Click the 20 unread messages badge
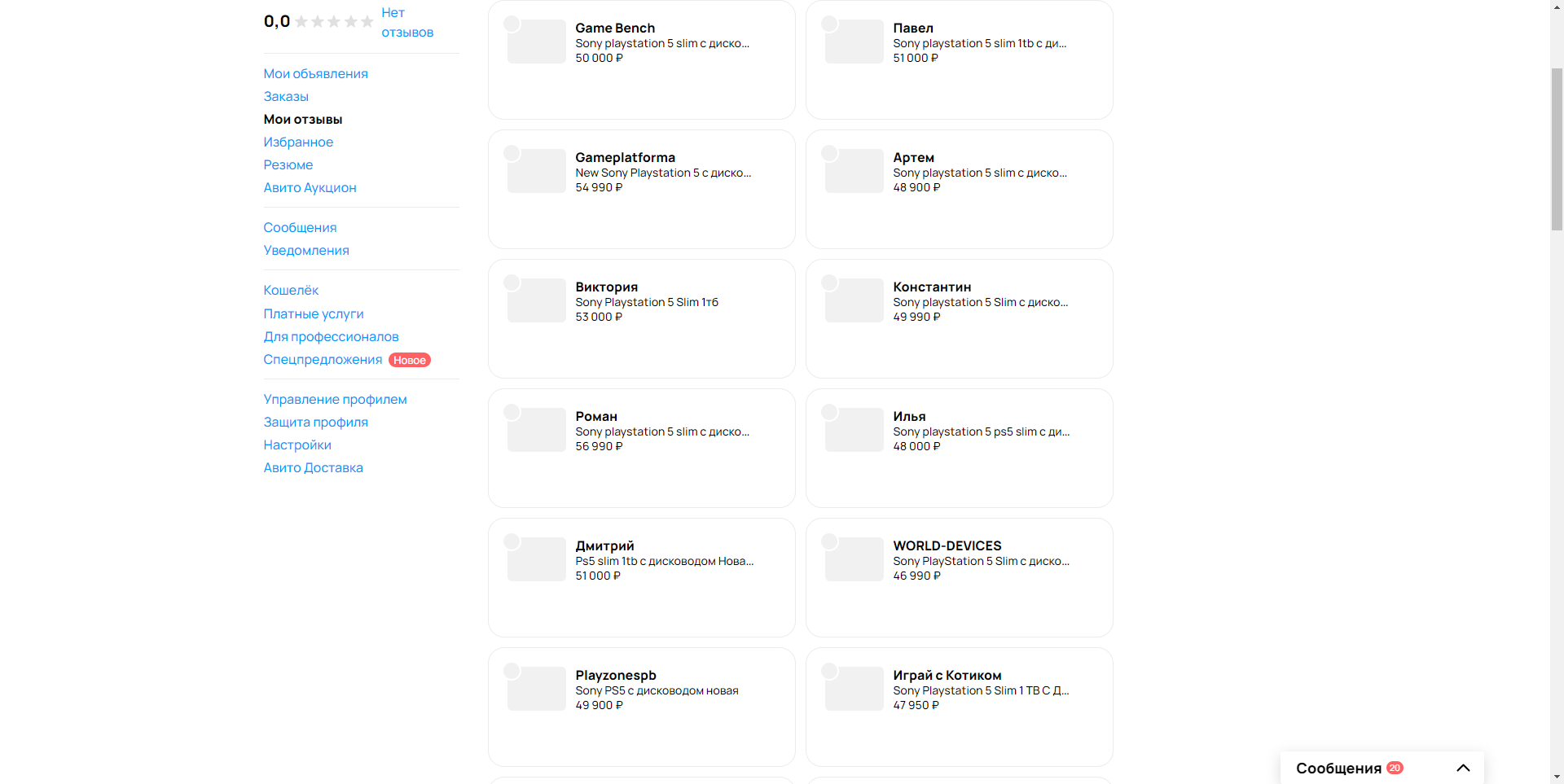 1395,768
